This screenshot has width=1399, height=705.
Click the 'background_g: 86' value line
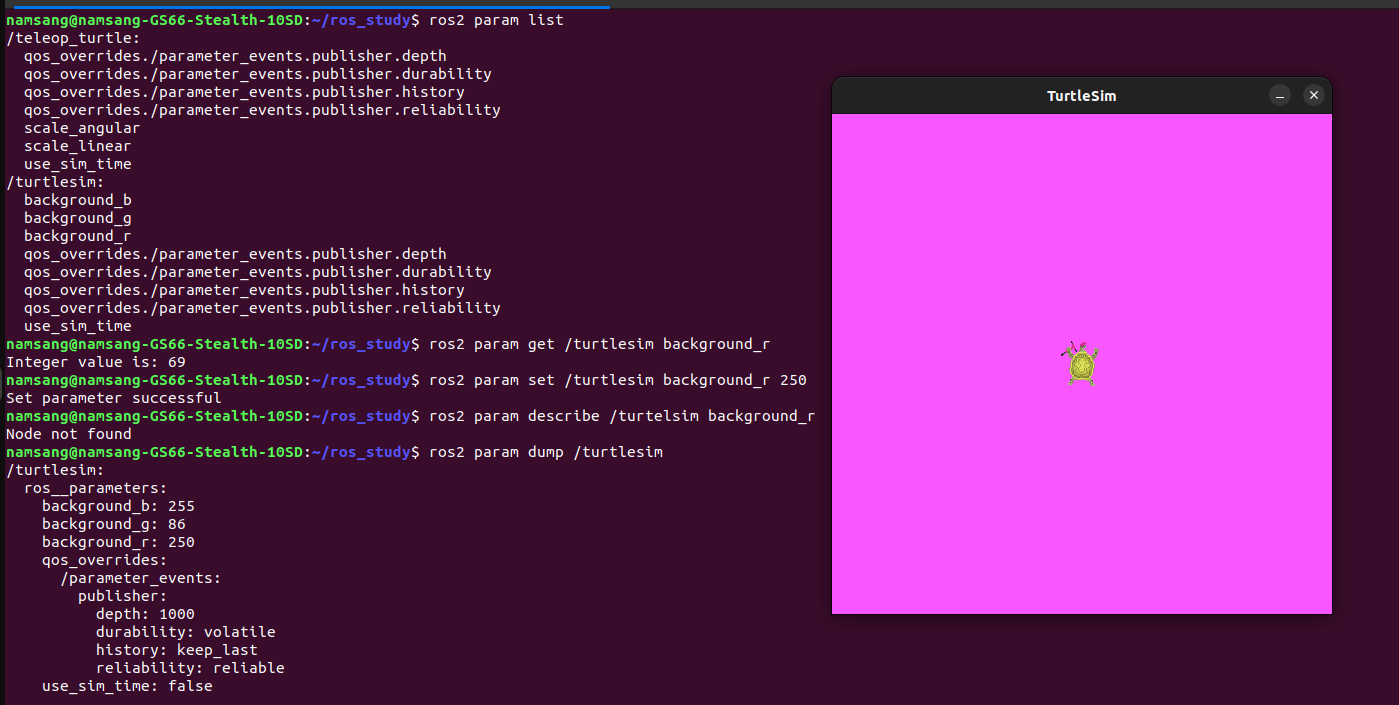click(114, 524)
